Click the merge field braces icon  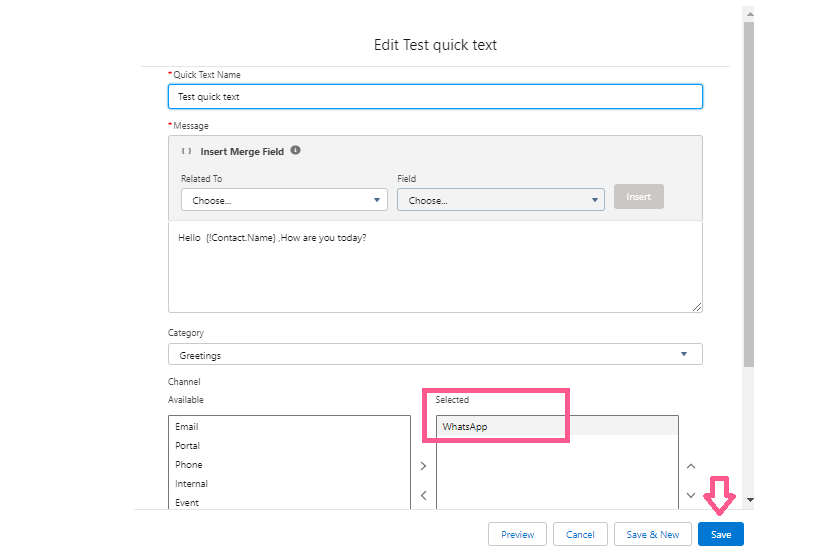pos(187,152)
